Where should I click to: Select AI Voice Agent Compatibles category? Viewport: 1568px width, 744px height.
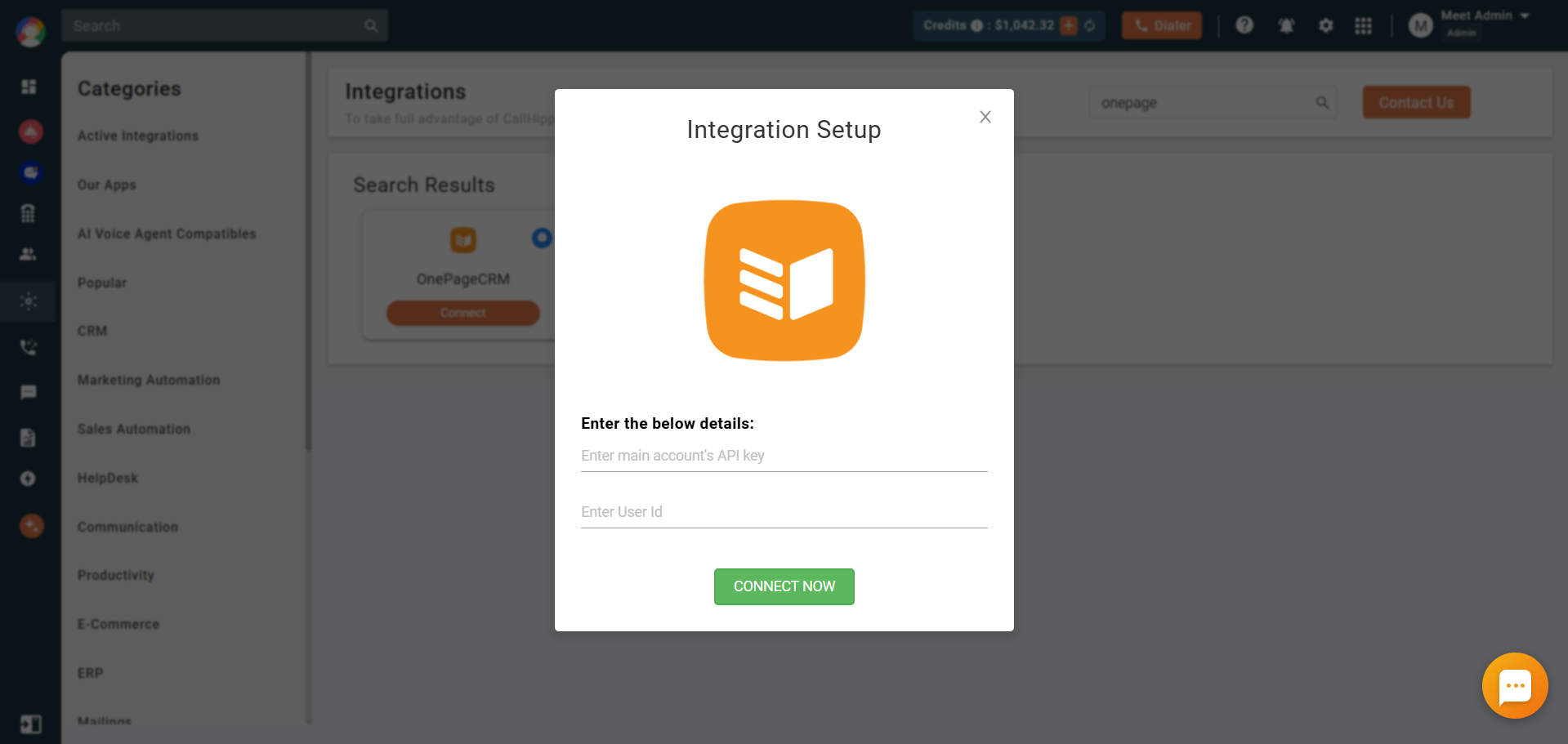(167, 234)
